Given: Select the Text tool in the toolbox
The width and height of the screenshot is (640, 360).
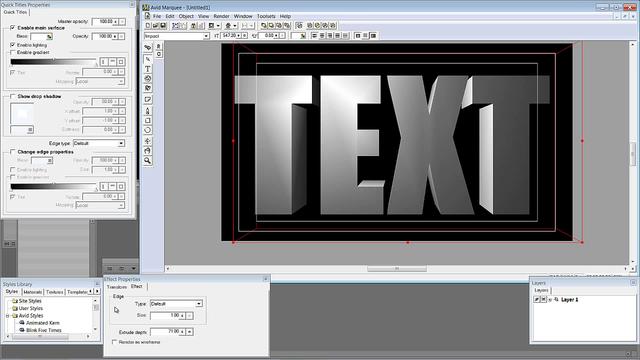Looking at the screenshot, I should [x=148, y=69].
